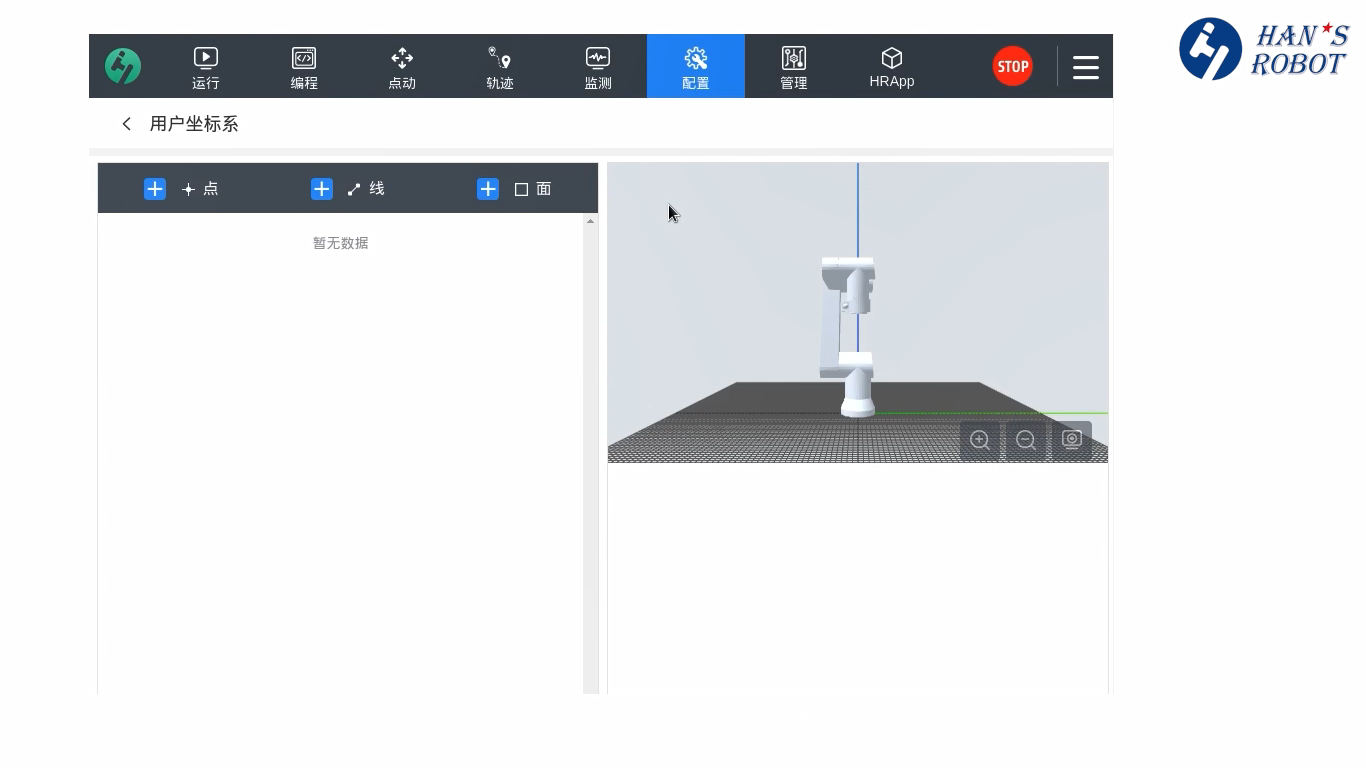Click the 用户坐标系 page title
The image size is (1366, 768).
tap(194, 124)
